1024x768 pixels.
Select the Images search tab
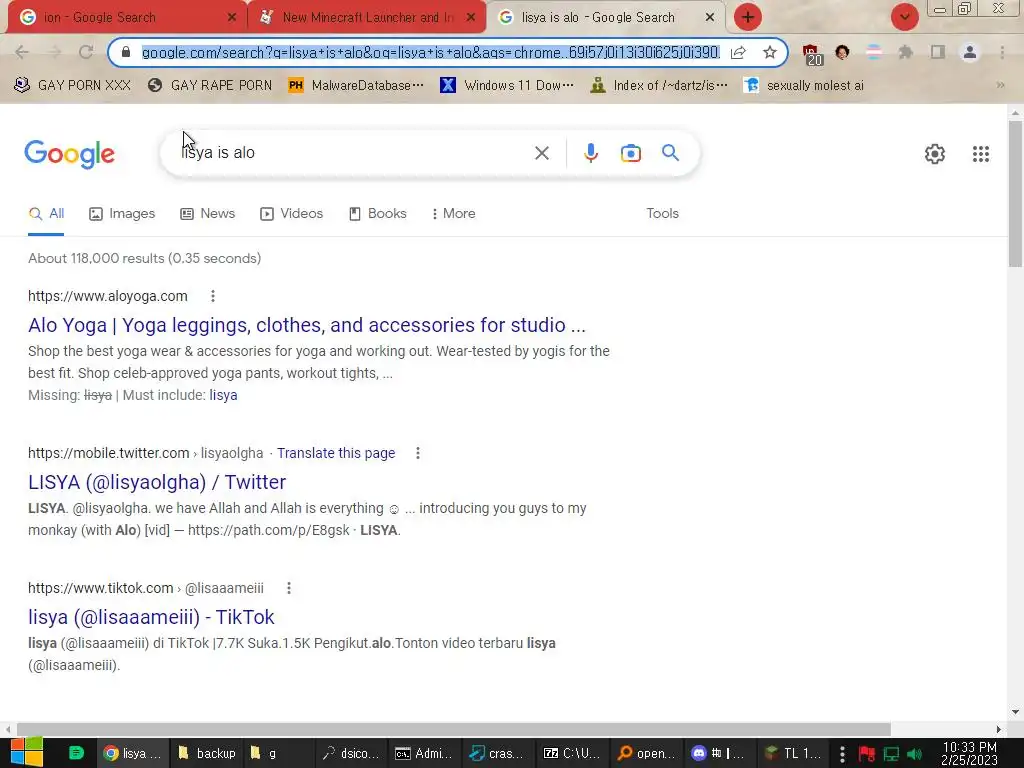pyautogui.click(x=122, y=214)
